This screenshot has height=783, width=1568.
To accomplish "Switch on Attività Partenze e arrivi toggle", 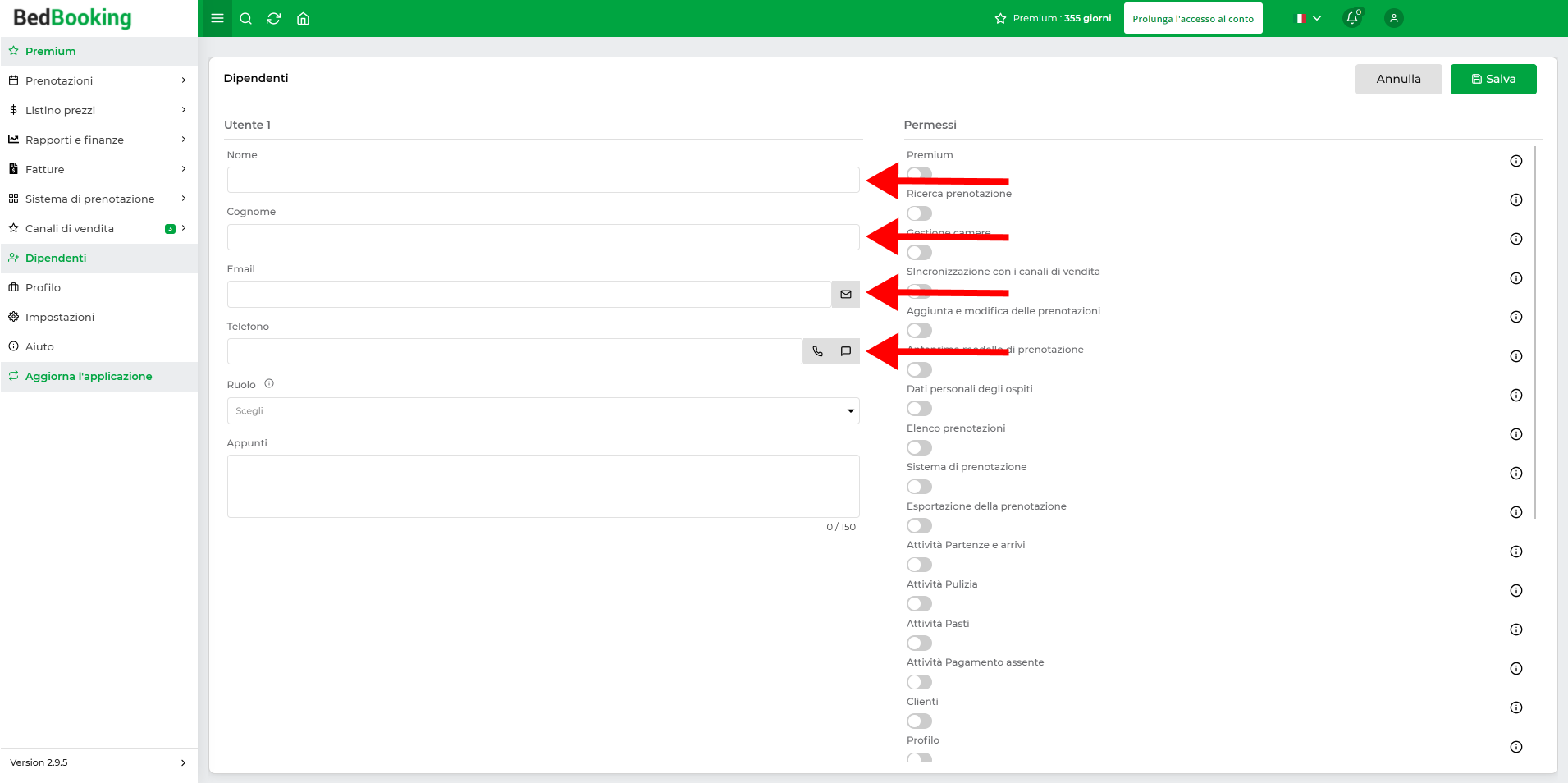I will coord(919,565).
